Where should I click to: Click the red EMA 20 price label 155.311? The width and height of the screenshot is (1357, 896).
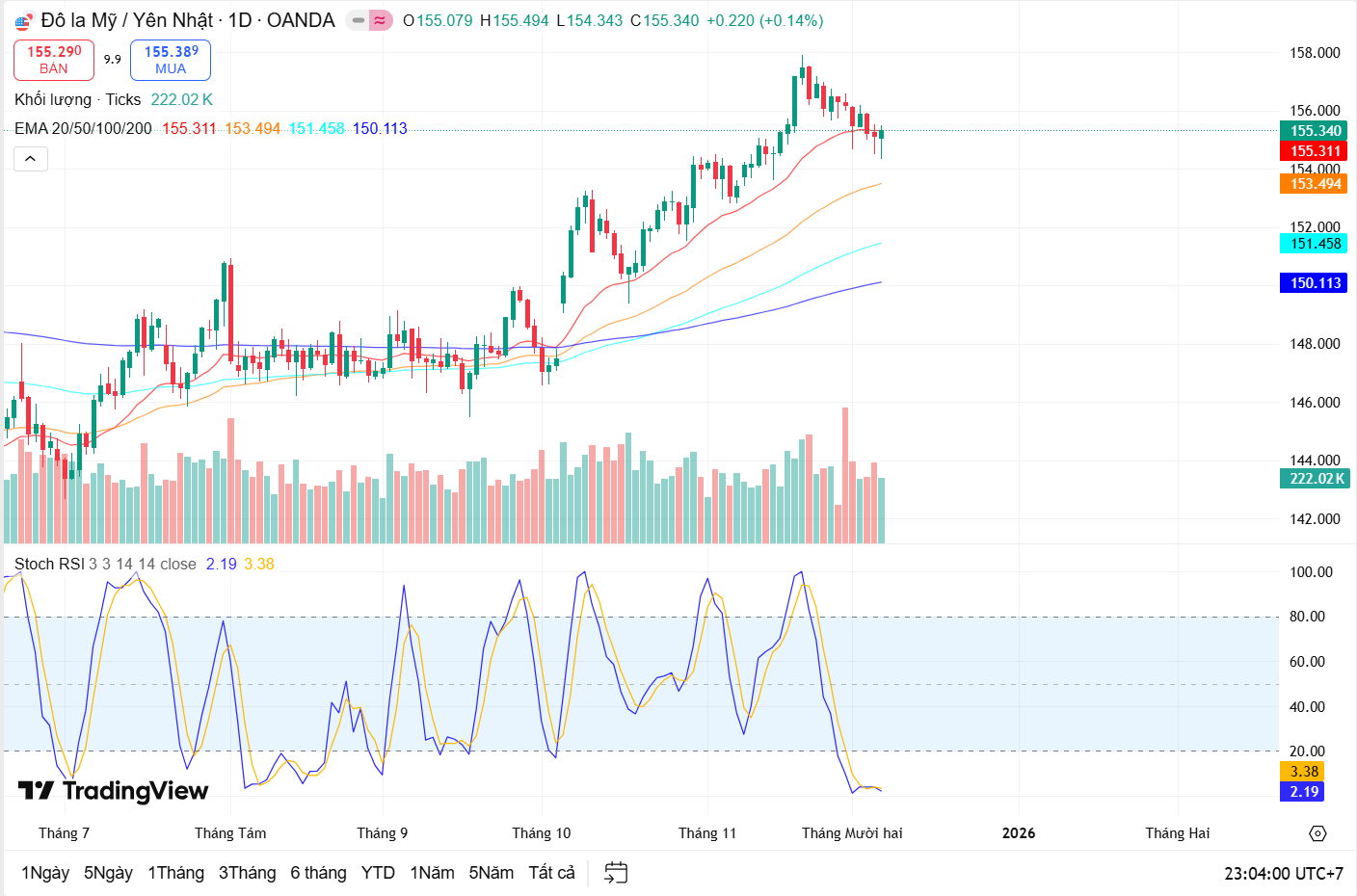(1315, 151)
